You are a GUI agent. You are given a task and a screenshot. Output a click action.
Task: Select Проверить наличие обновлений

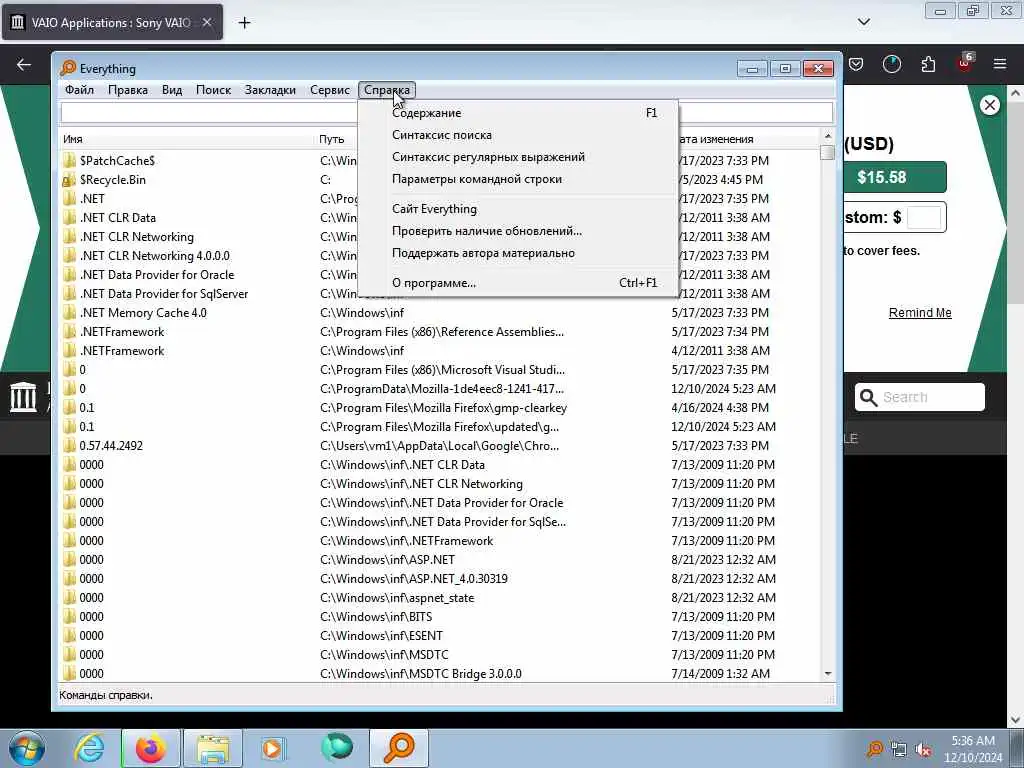(518, 231)
